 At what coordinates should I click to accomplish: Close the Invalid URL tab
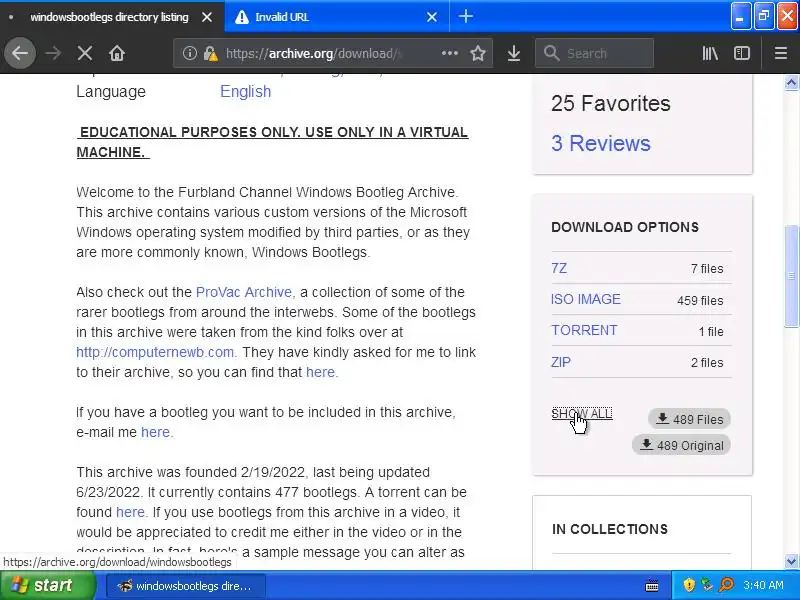(x=432, y=17)
